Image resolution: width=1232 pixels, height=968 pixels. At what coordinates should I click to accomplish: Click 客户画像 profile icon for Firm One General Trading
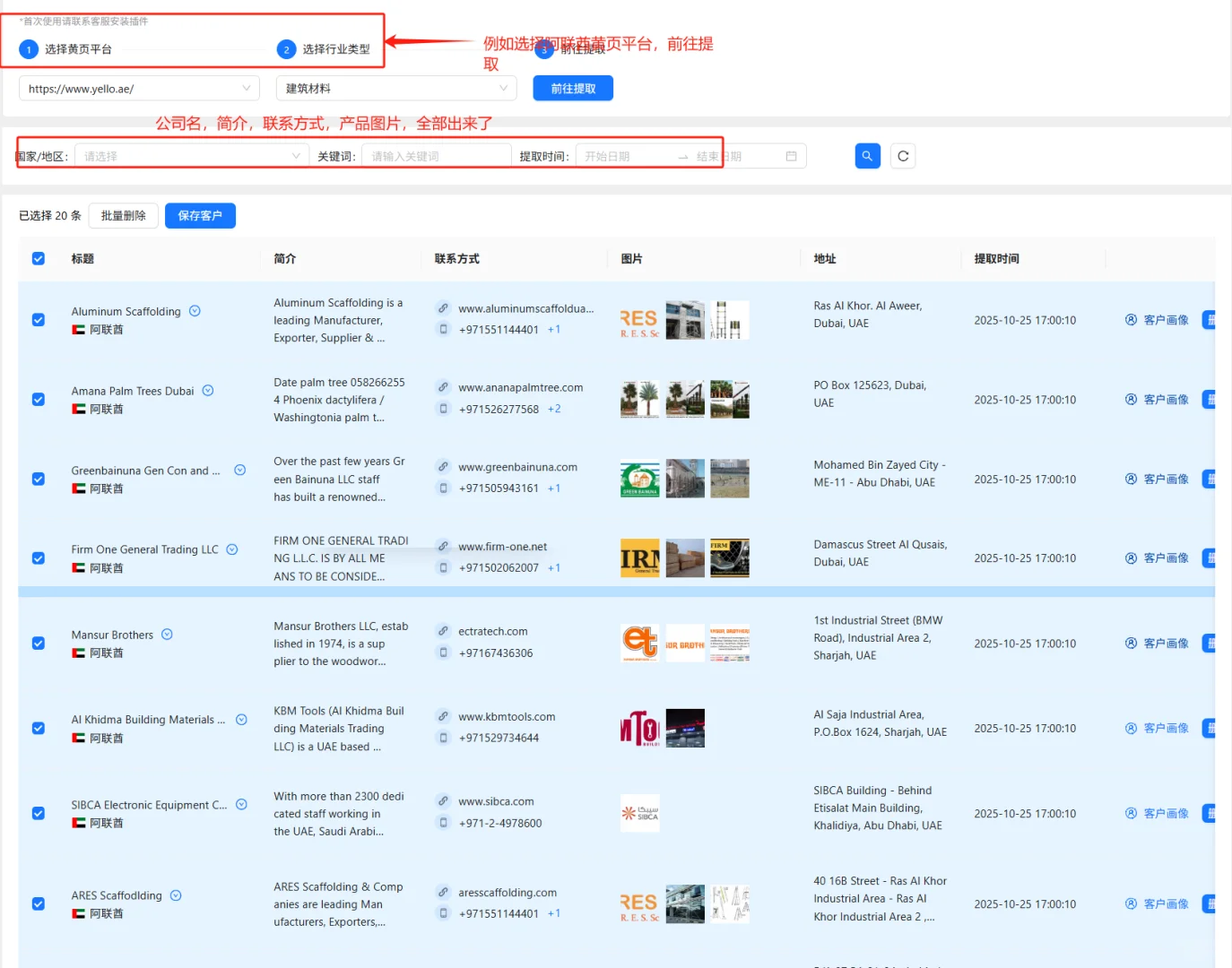pyautogui.click(x=1132, y=558)
